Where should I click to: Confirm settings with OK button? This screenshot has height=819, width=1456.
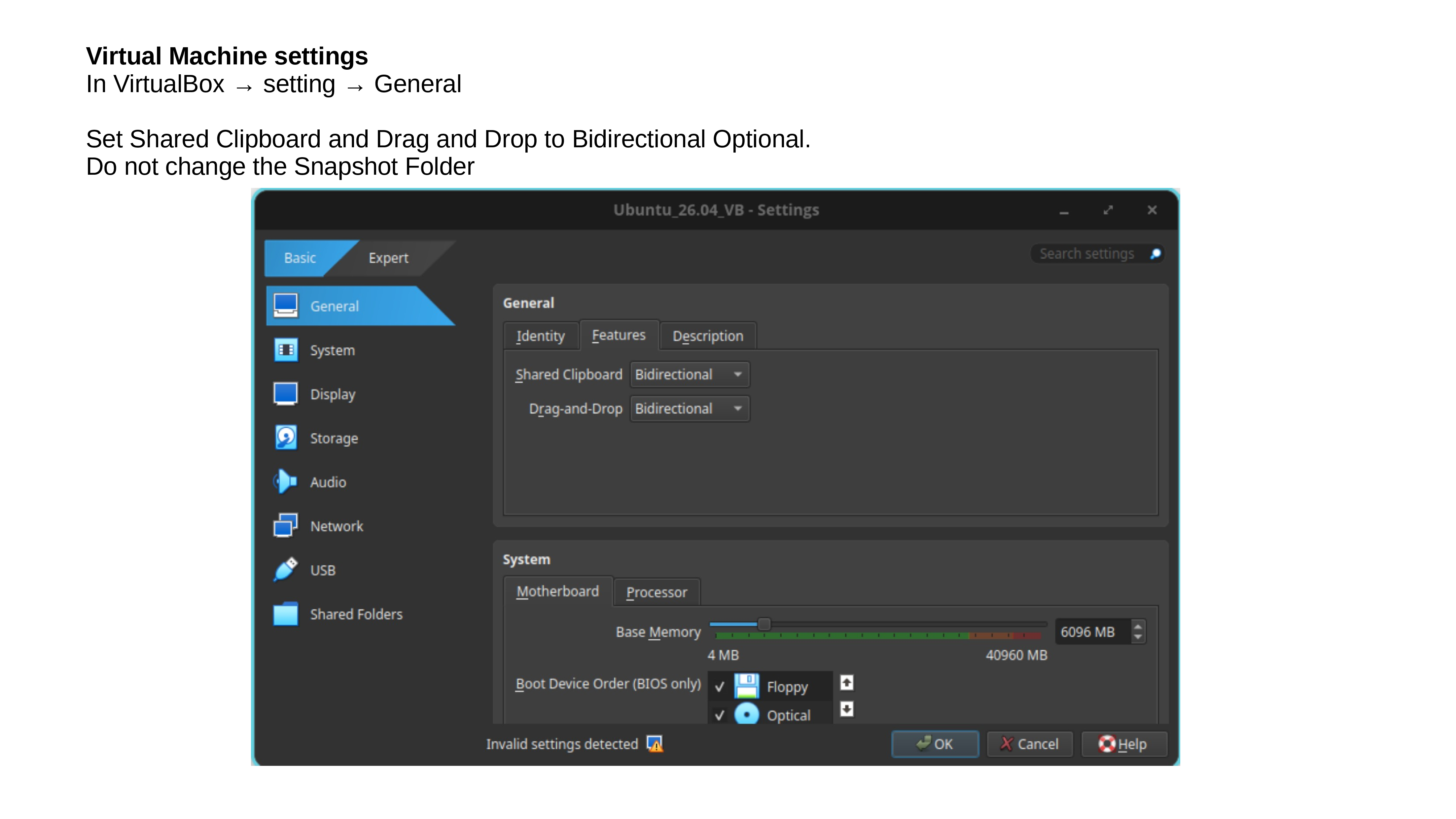point(935,744)
